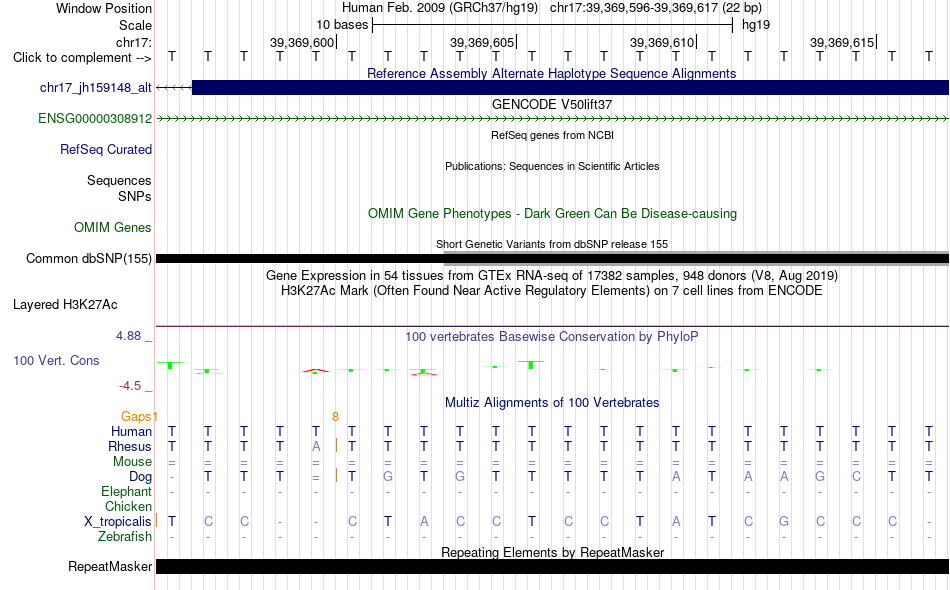Click the 4.88 PhyloP upper scale value
The width and height of the screenshot is (950, 590).
point(128,336)
